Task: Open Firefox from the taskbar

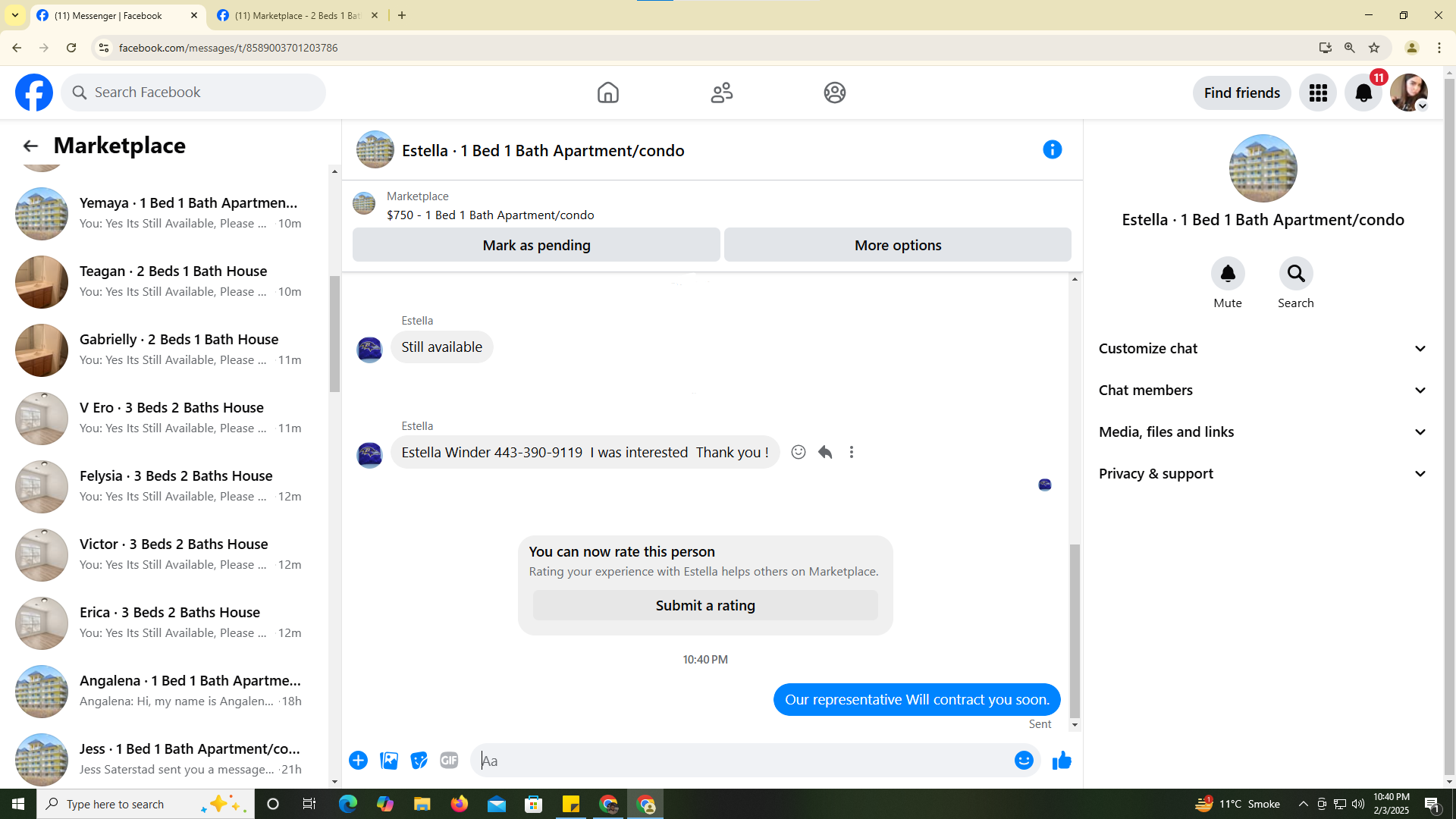Action: [460, 804]
